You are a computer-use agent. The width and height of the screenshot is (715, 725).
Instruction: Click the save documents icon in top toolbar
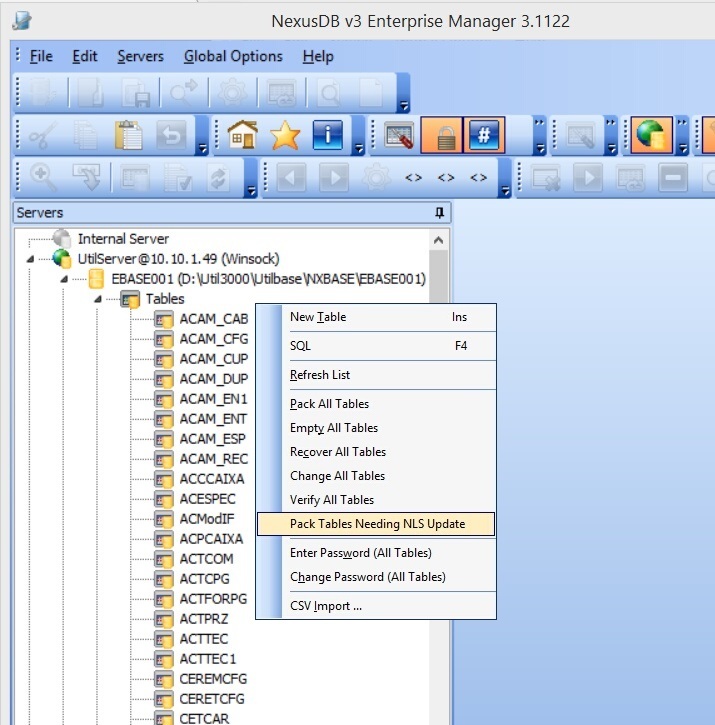click(137, 92)
